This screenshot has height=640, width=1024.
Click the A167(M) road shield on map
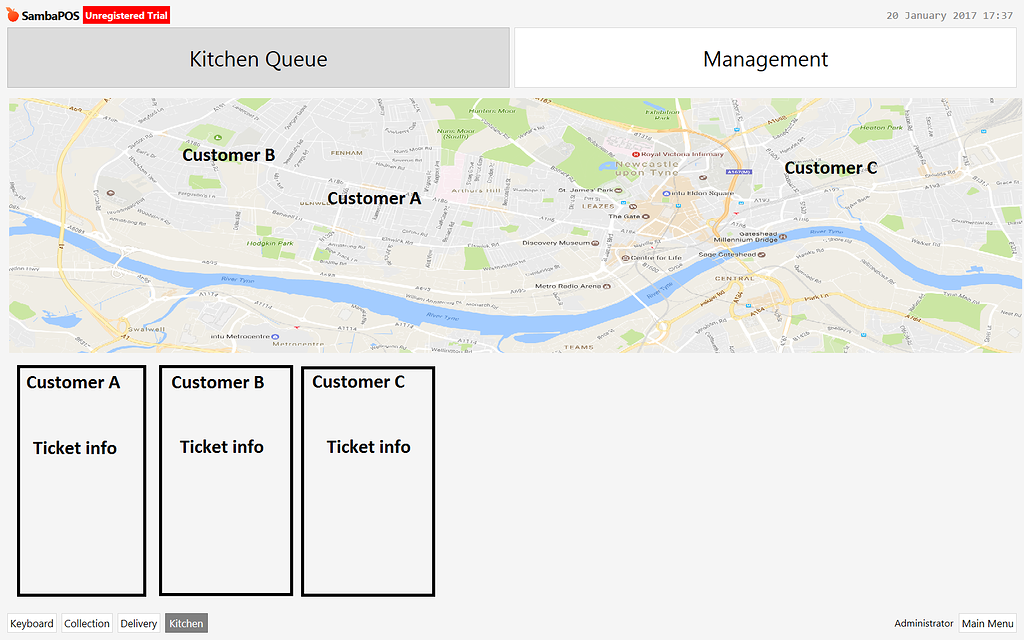pos(739,171)
